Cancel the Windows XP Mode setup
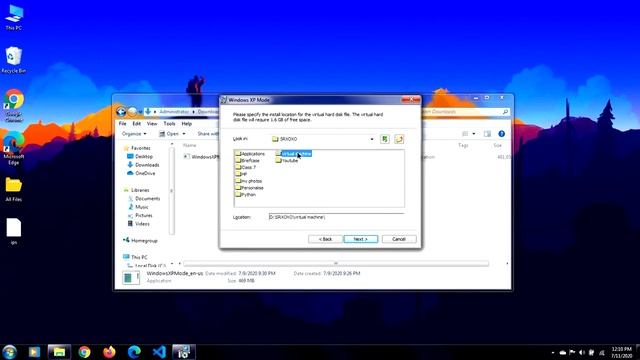Screen dimensions: 640x360 (399, 239)
